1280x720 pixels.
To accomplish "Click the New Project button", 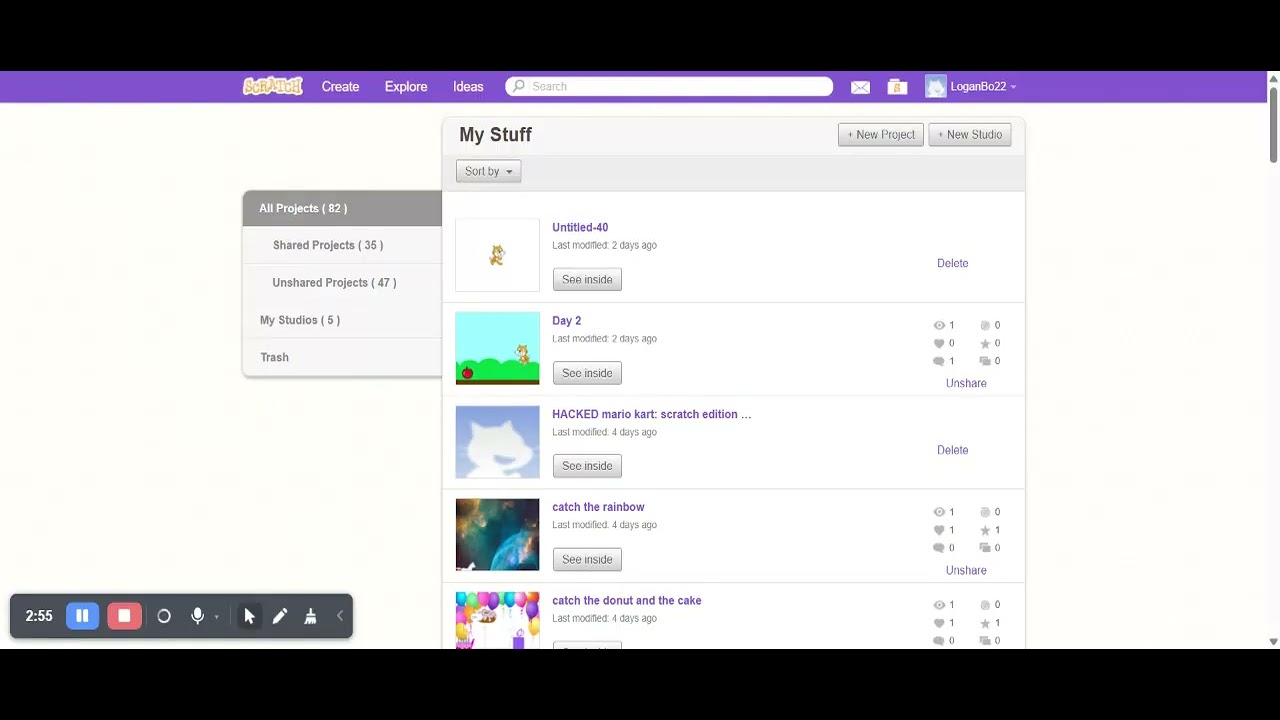I will point(881,134).
